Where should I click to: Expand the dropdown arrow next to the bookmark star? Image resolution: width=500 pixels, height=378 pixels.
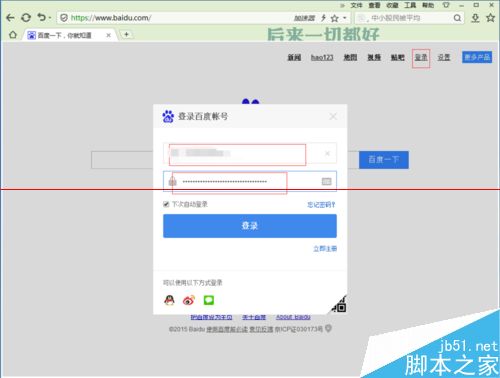coord(345,18)
